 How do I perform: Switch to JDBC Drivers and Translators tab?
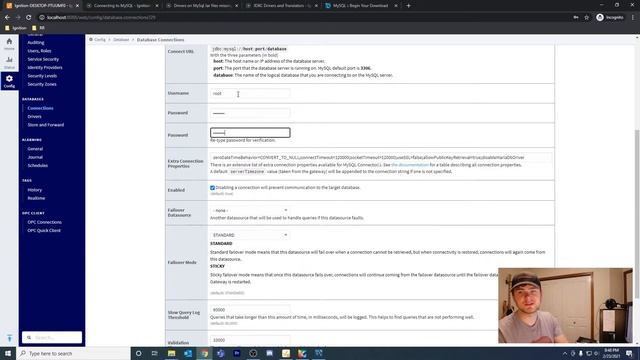282,6
